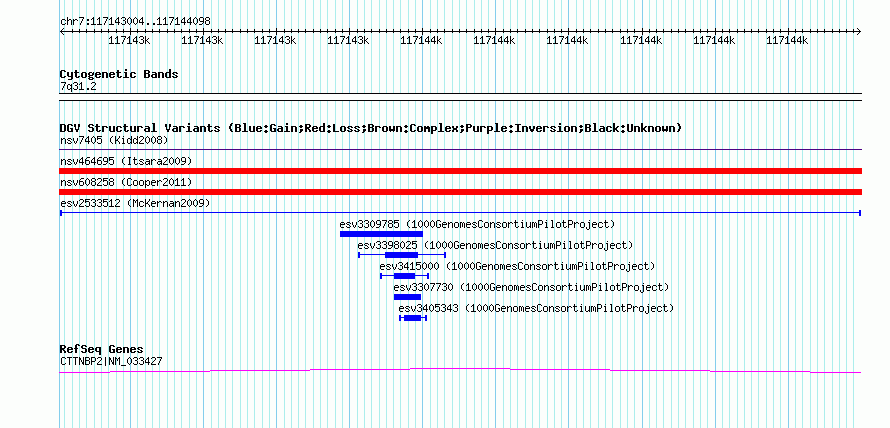Select the blue esv3405343 feature glyph
The height and width of the screenshot is (428, 890).
click(413, 318)
